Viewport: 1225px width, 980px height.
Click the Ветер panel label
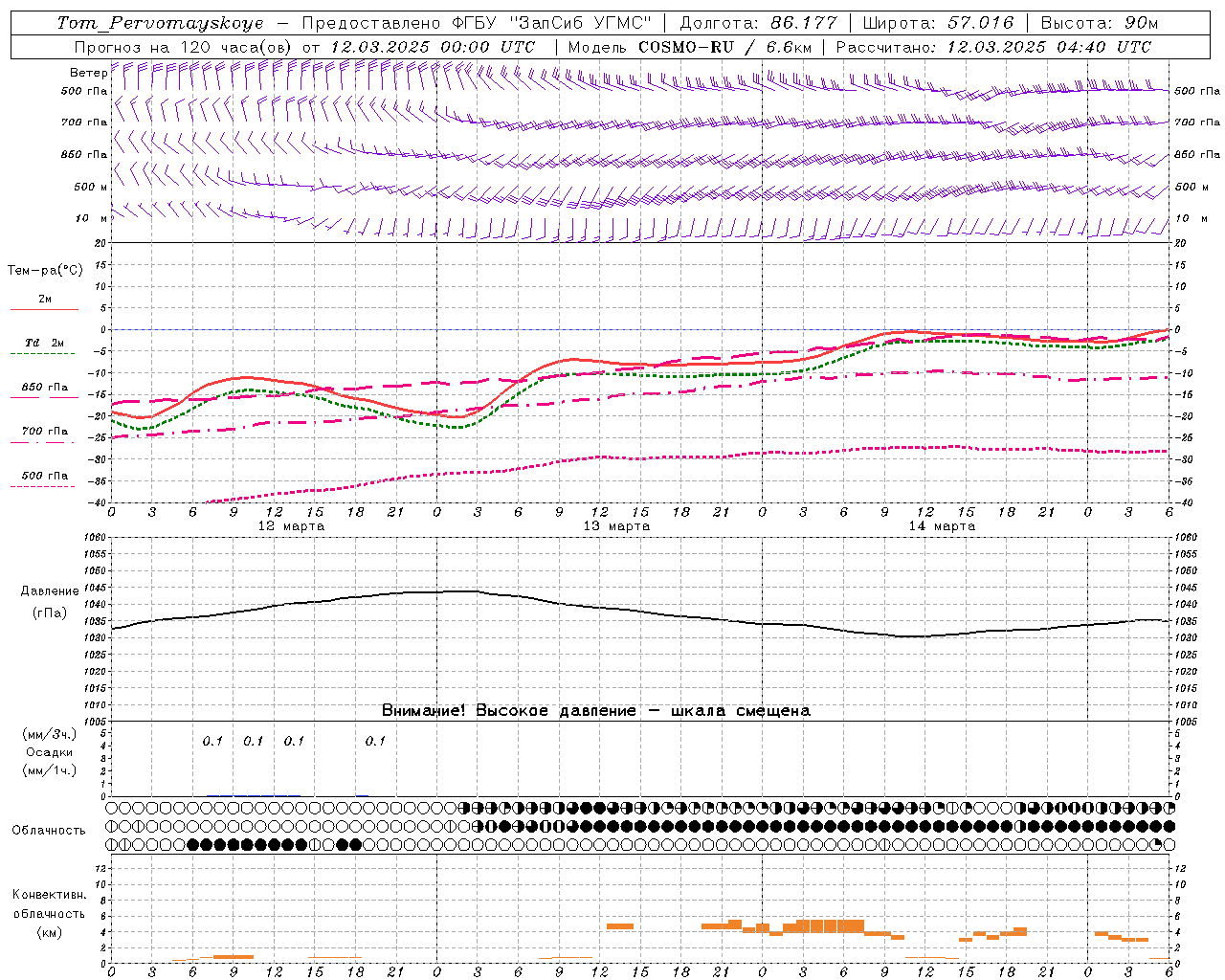[88, 73]
